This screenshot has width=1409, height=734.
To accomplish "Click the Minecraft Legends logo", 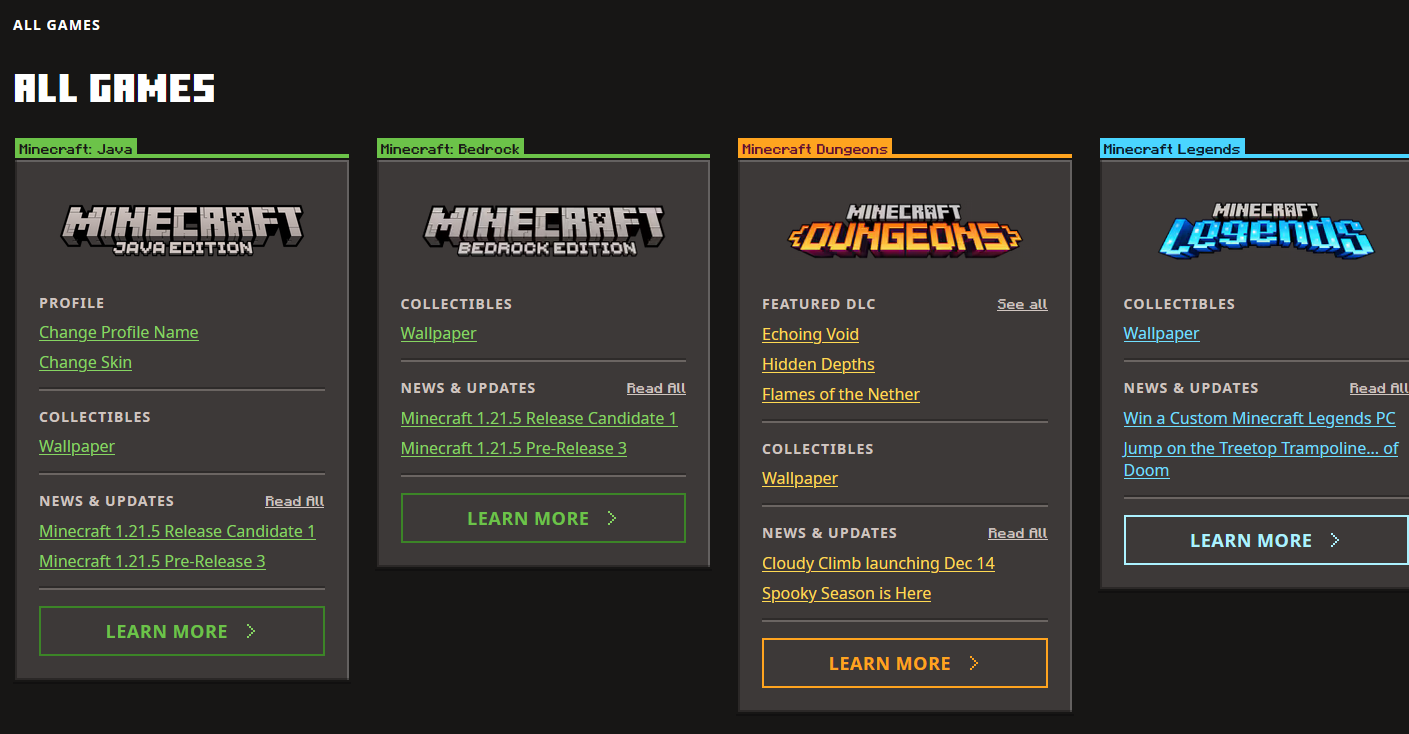I will click(x=1266, y=231).
